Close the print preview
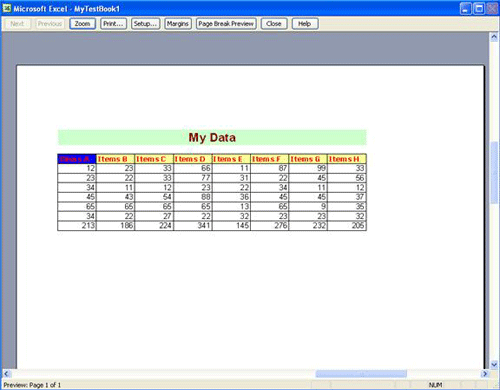This screenshot has height=390, width=500. (274, 24)
